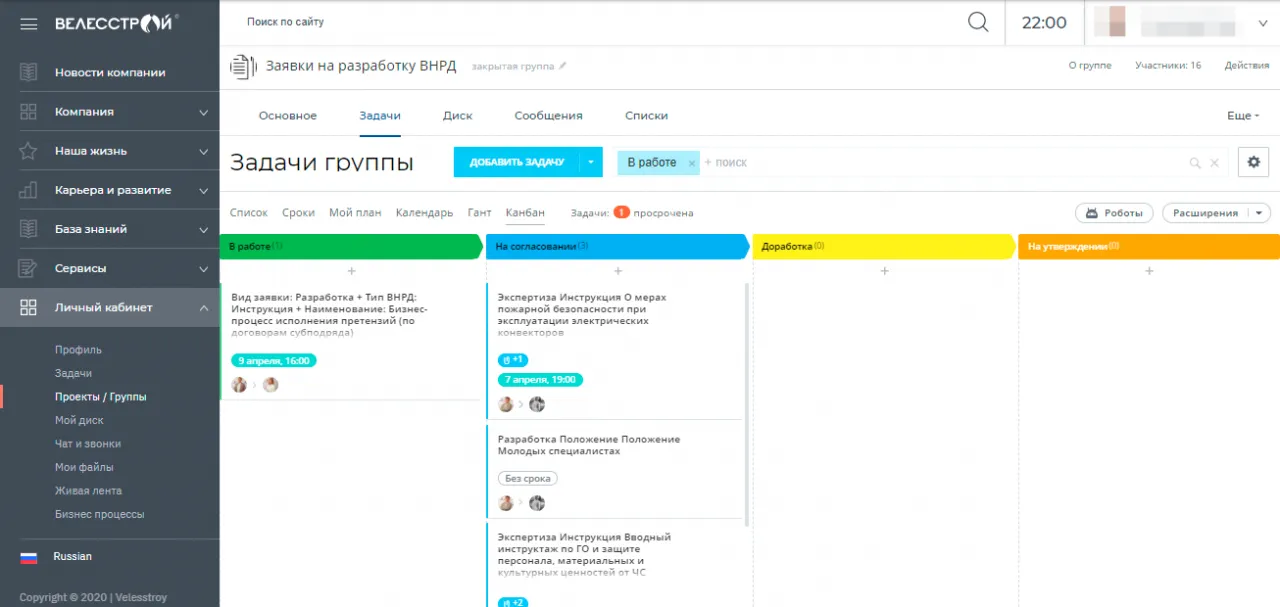Click pencil icon next to 'закрытая группа'

[x=563, y=66]
